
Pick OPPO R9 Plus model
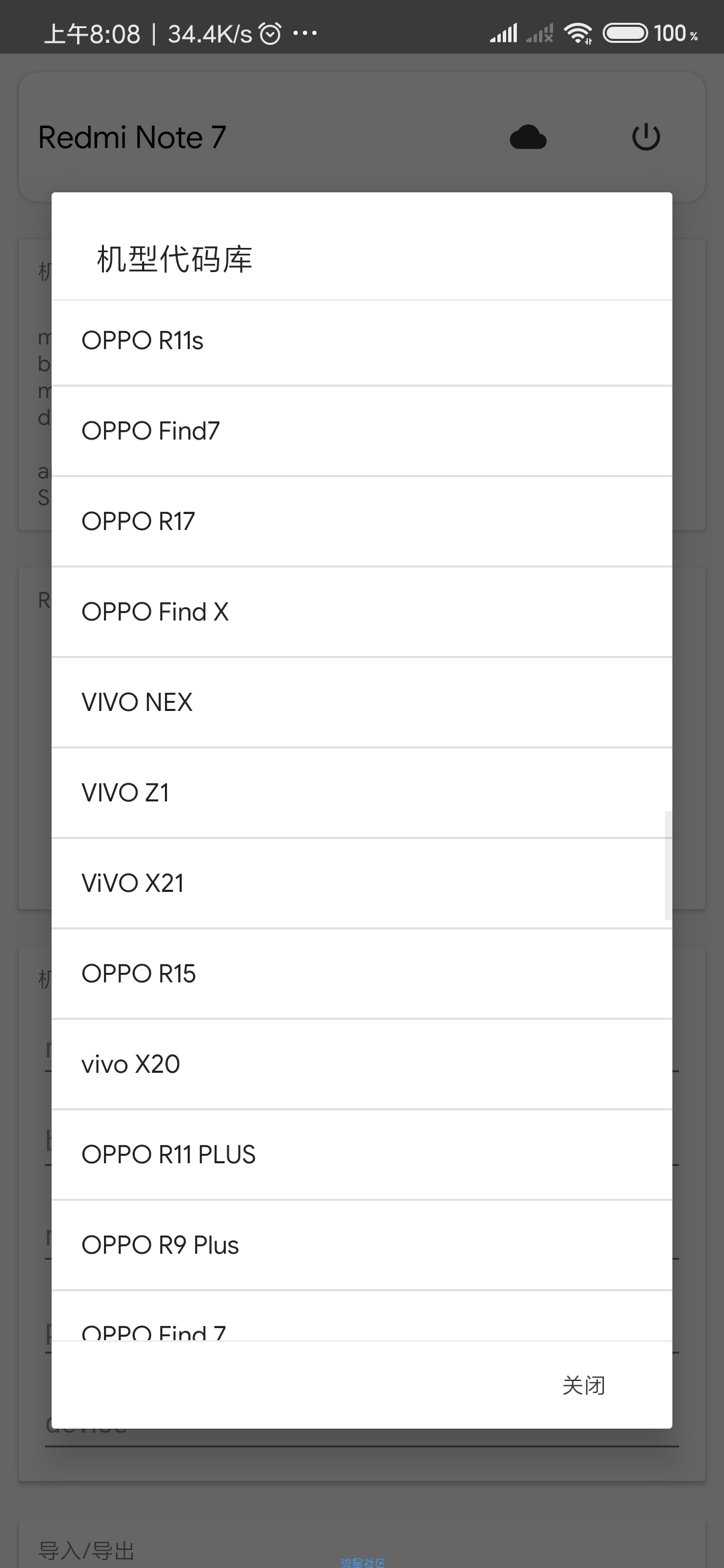tap(362, 1245)
